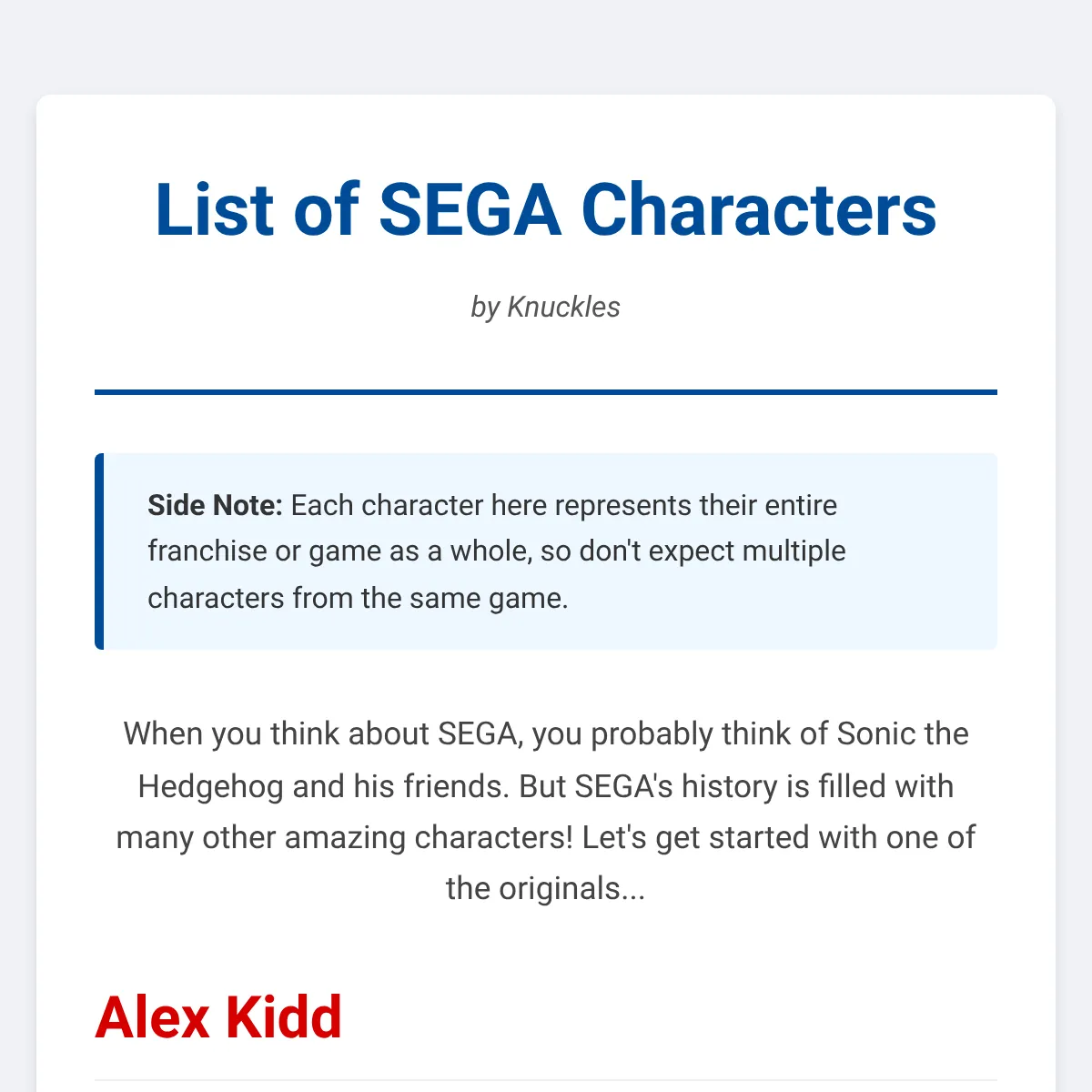The height and width of the screenshot is (1092, 1092).
Task: Click the blue left border of the note box
Action: [x=99, y=551]
